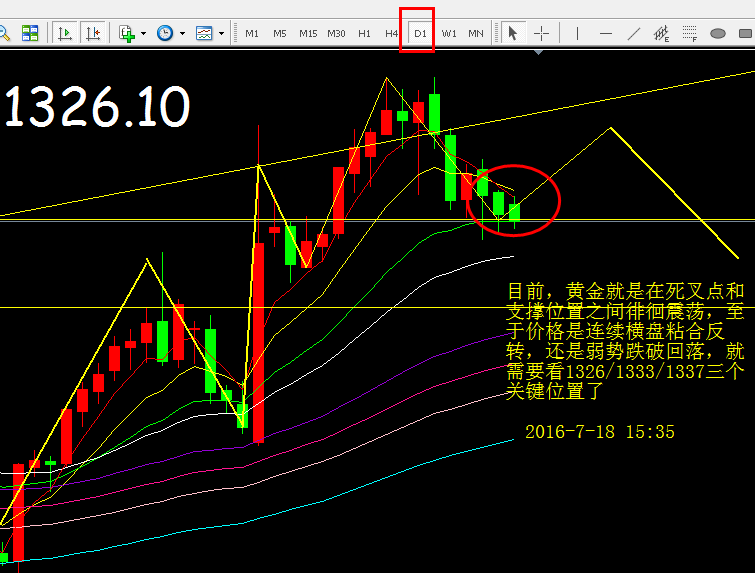Select the trendline drawing tool
Viewport: 755px width, 573px height.
[634, 33]
